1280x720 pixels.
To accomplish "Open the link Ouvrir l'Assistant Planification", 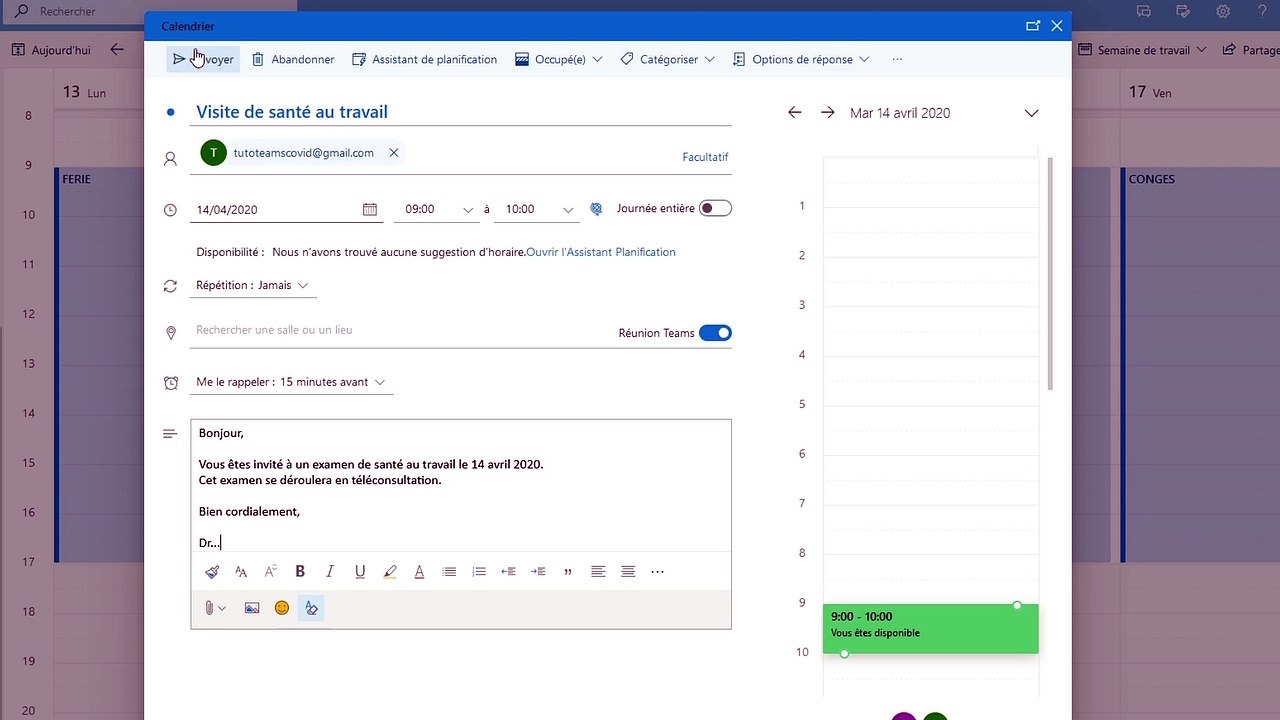I will click(x=601, y=252).
